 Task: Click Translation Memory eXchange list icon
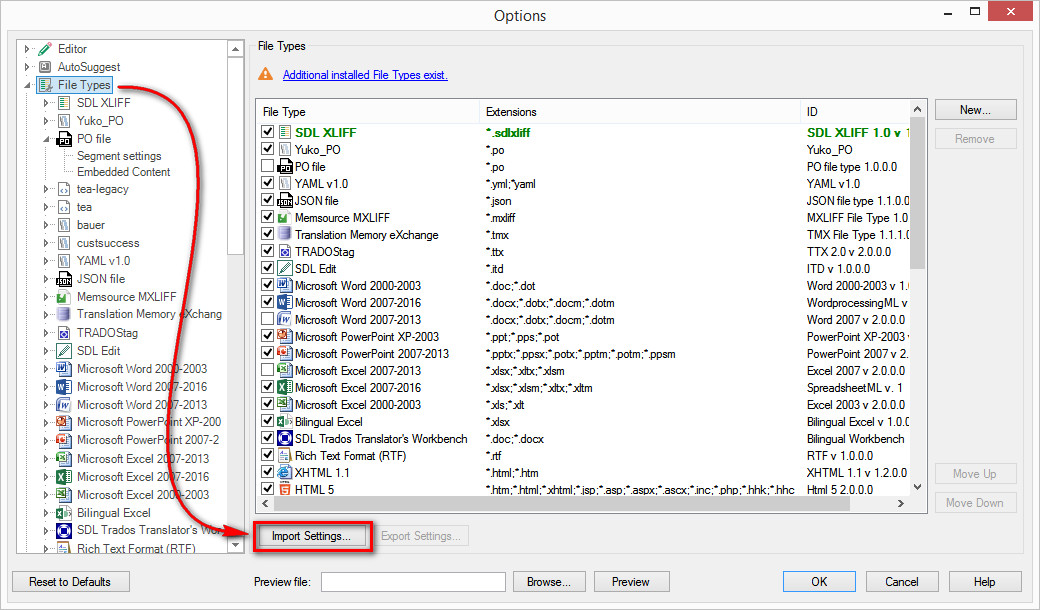[x=285, y=234]
